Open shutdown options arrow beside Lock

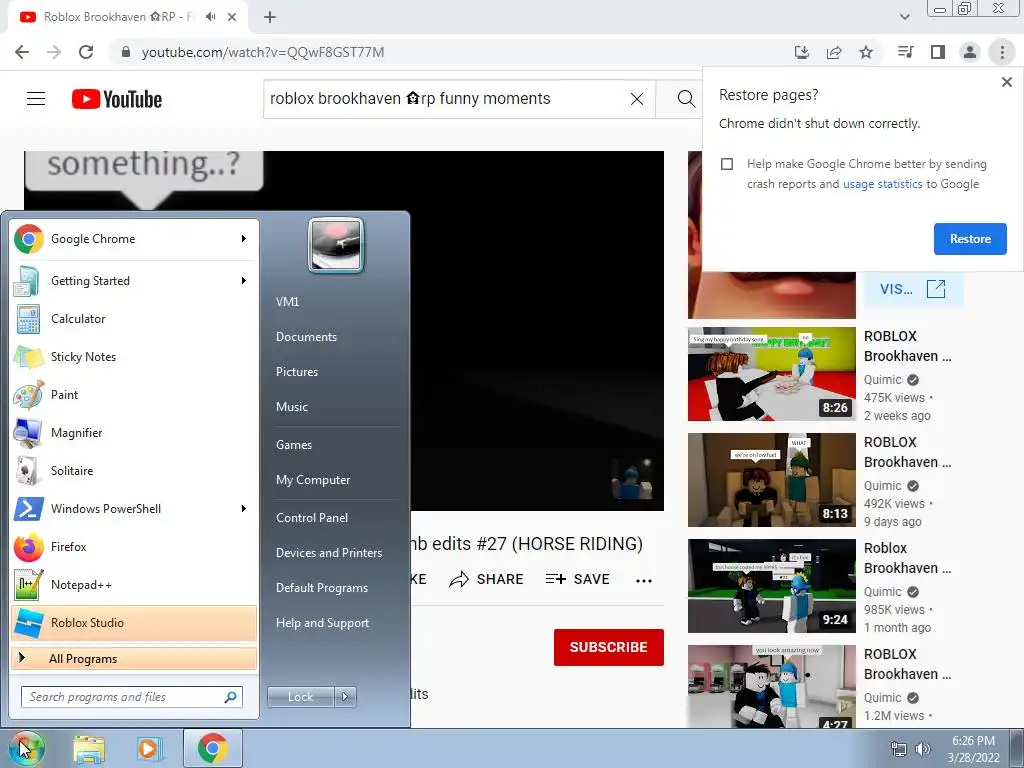pos(345,697)
